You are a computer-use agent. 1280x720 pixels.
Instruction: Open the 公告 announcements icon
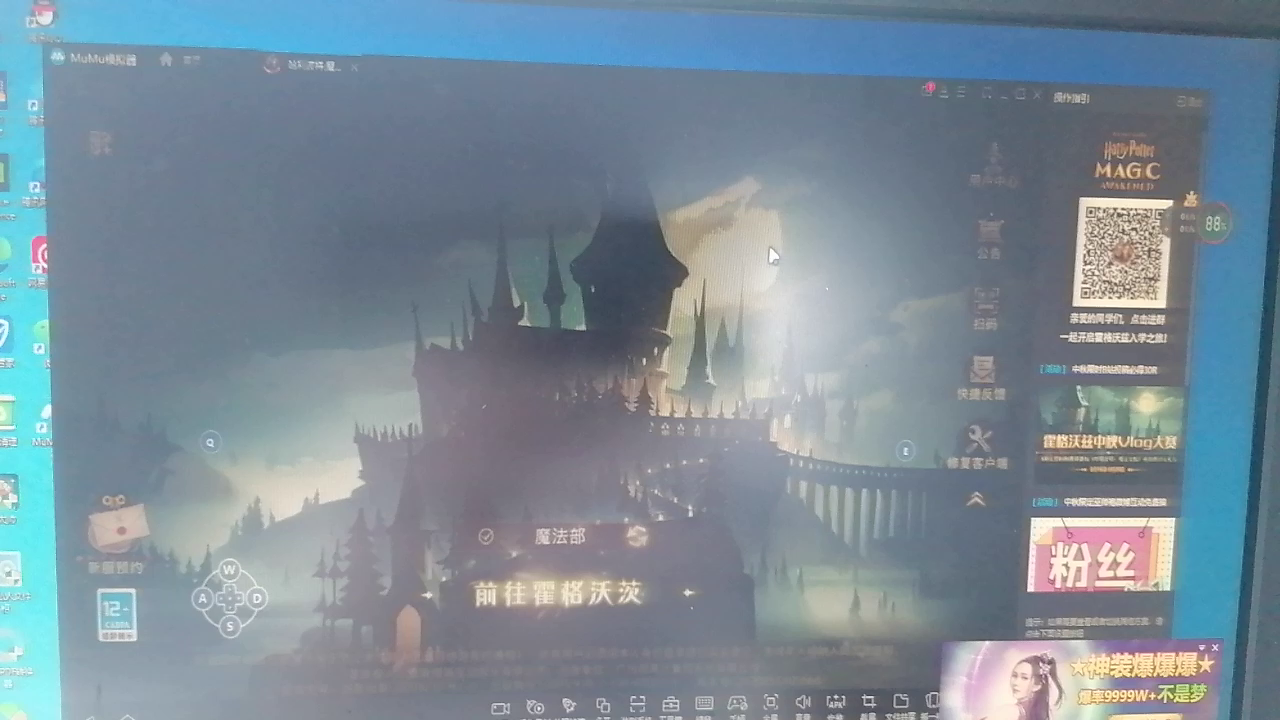989,236
